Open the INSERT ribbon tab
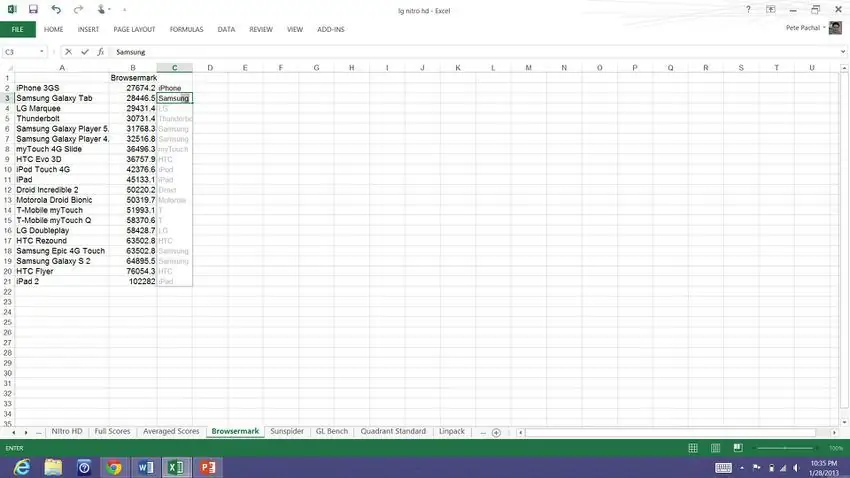Viewport: 850px width, 478px height. click(x=88, y=29)
